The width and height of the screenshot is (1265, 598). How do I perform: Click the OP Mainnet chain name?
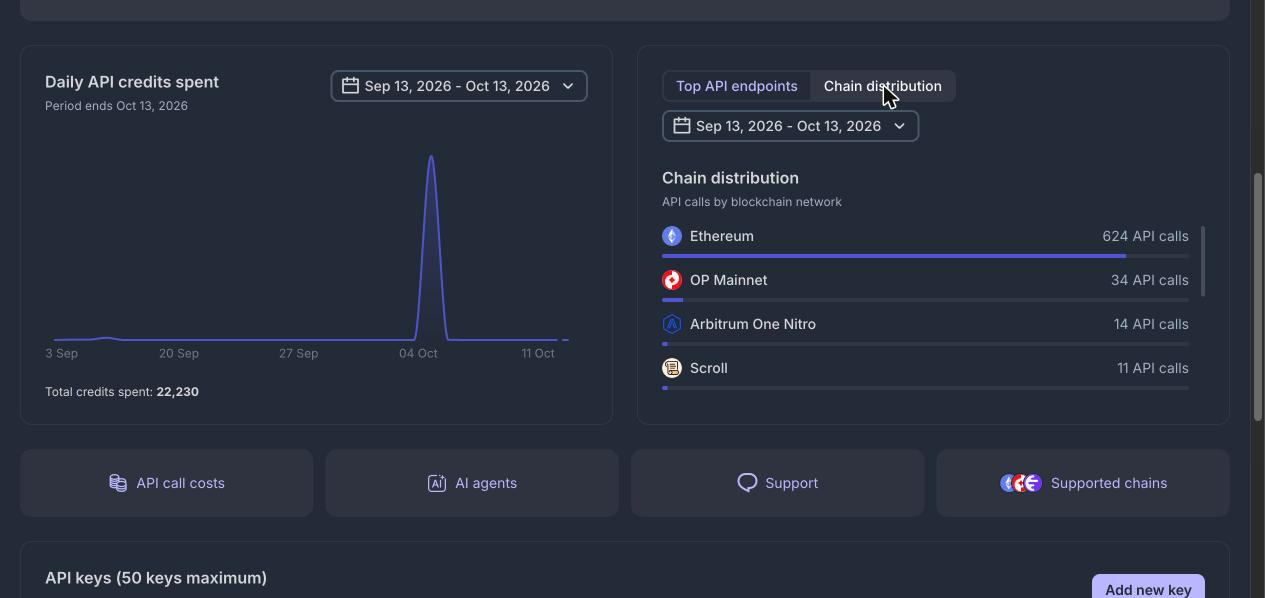729,280
